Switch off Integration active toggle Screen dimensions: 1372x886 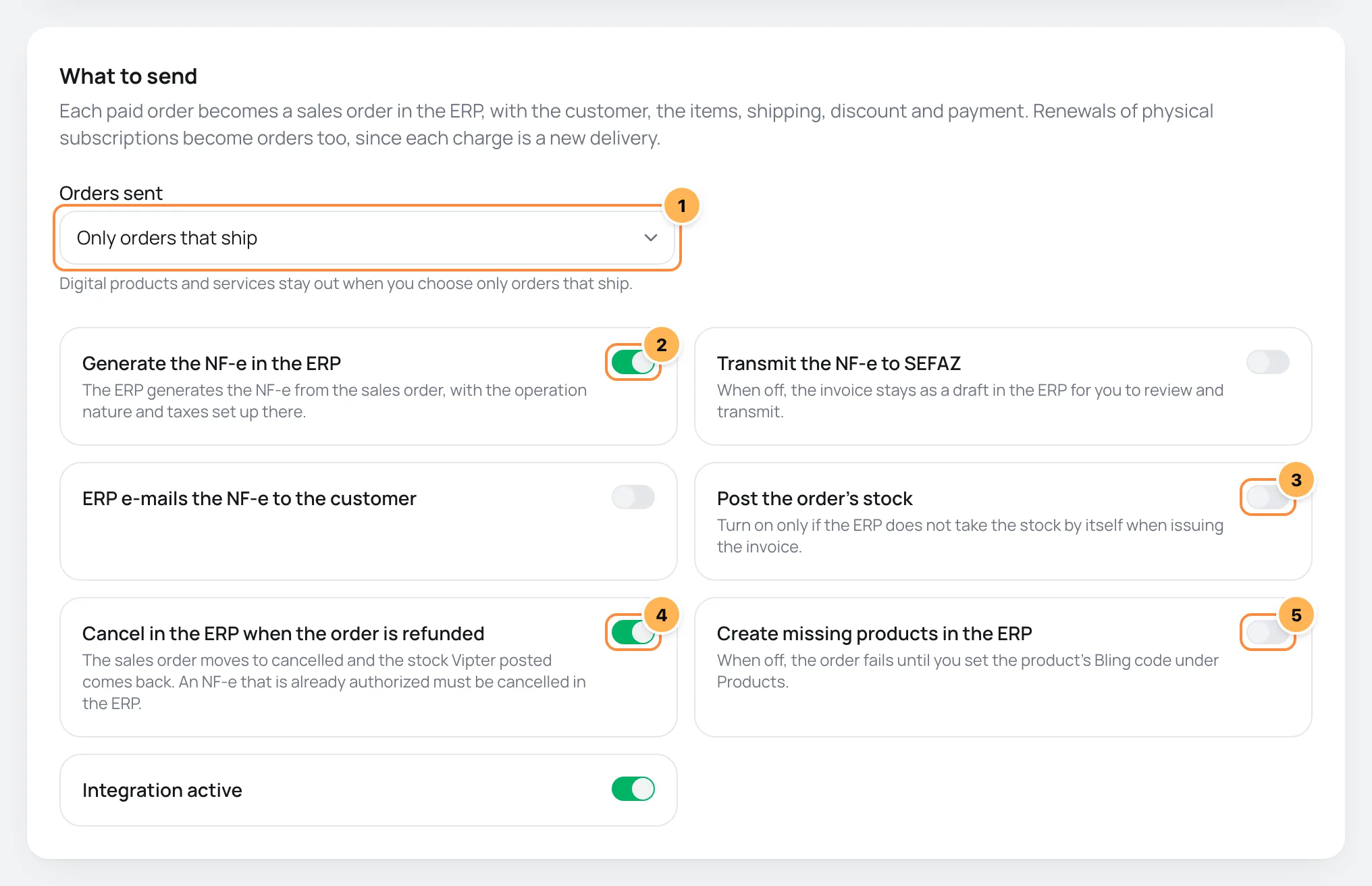point(633,789)
